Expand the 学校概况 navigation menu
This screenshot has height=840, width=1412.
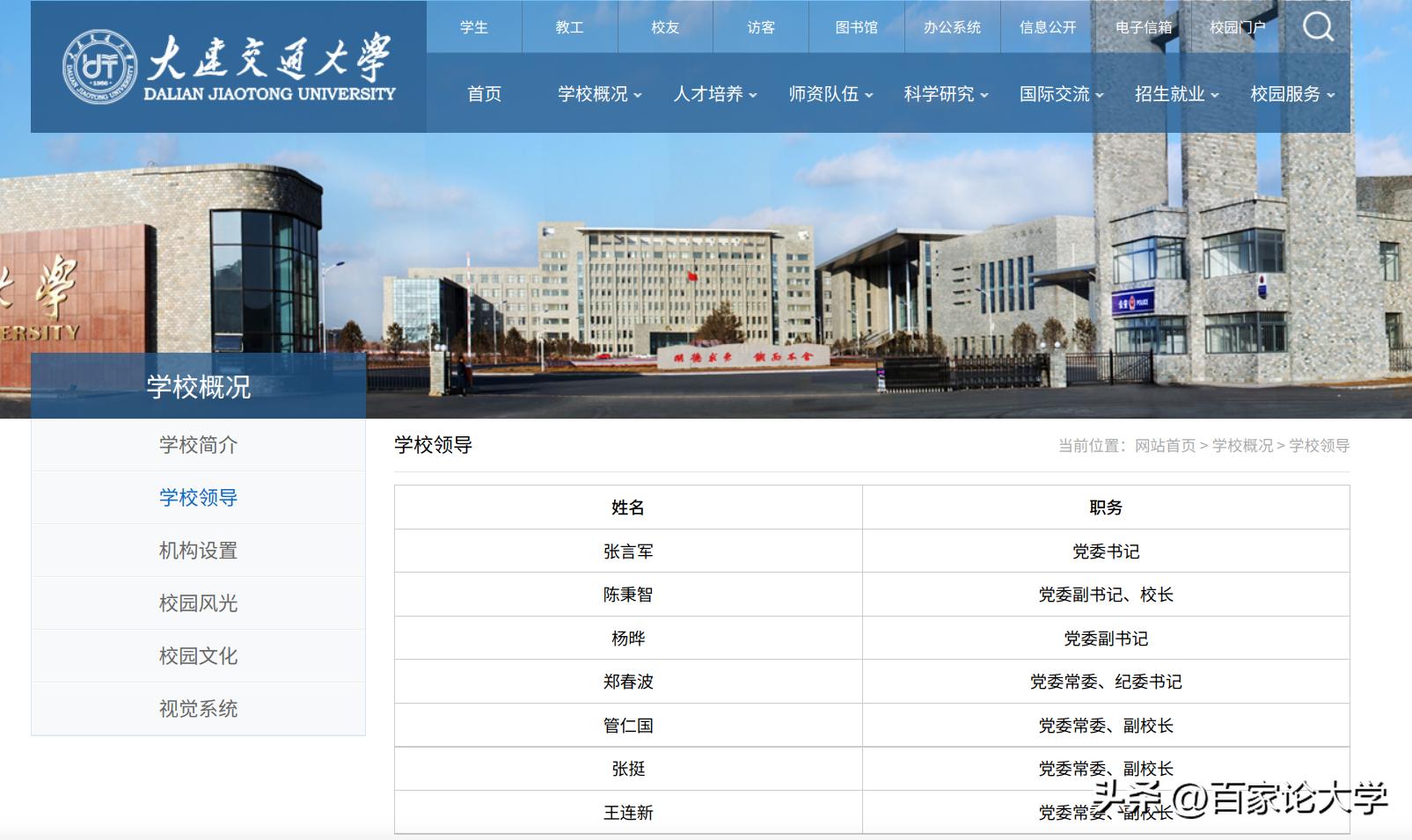pyautogui.click(x=600, y=94)
